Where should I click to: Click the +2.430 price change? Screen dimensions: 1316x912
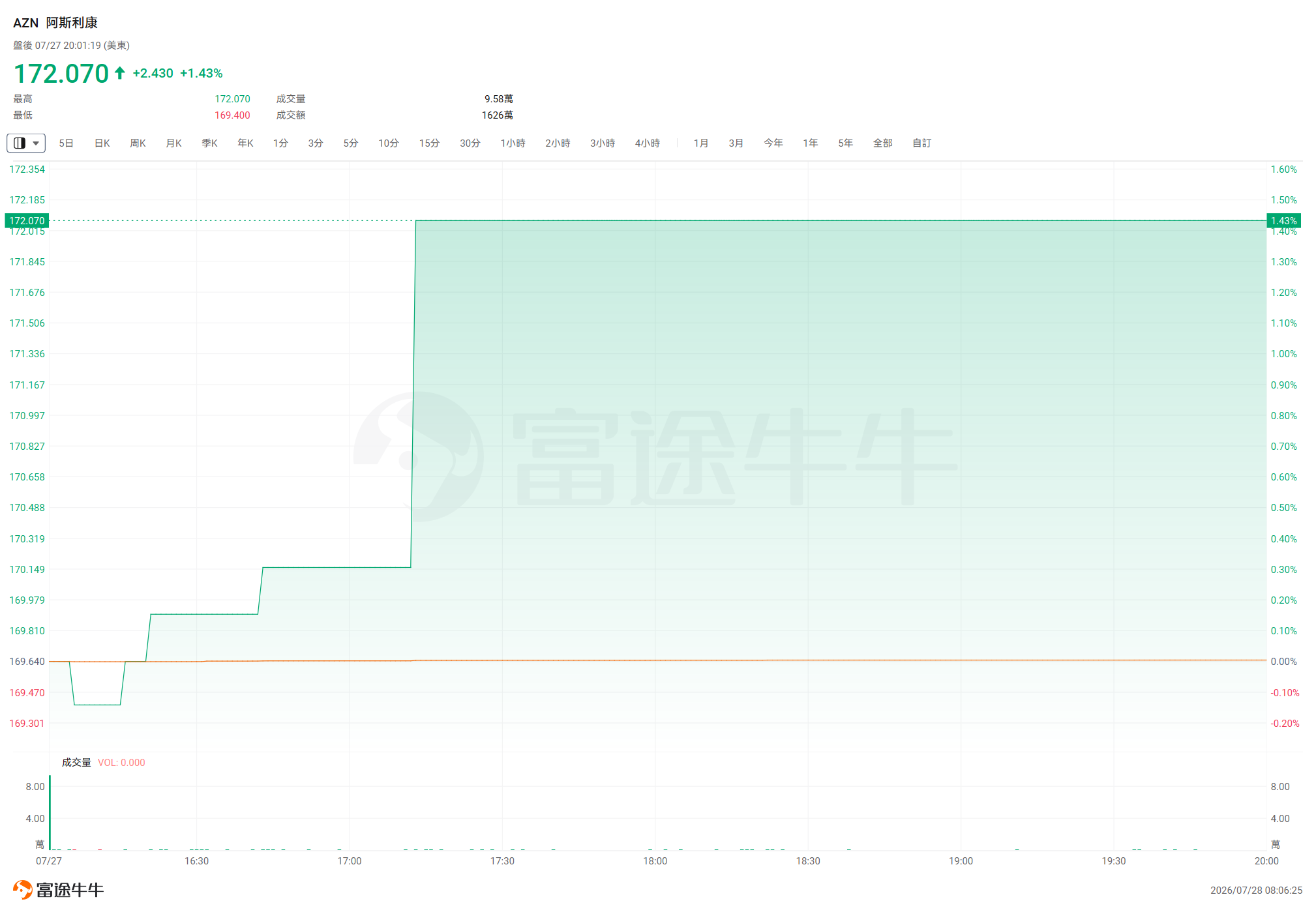point(153,73)
